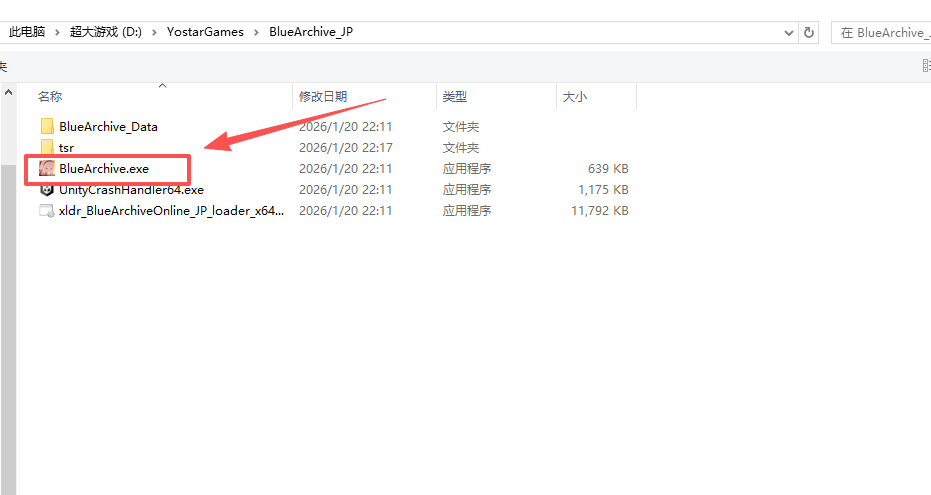Refresh the current folder view
This screenshot has width=931, height=495.
tap(809, 32)
